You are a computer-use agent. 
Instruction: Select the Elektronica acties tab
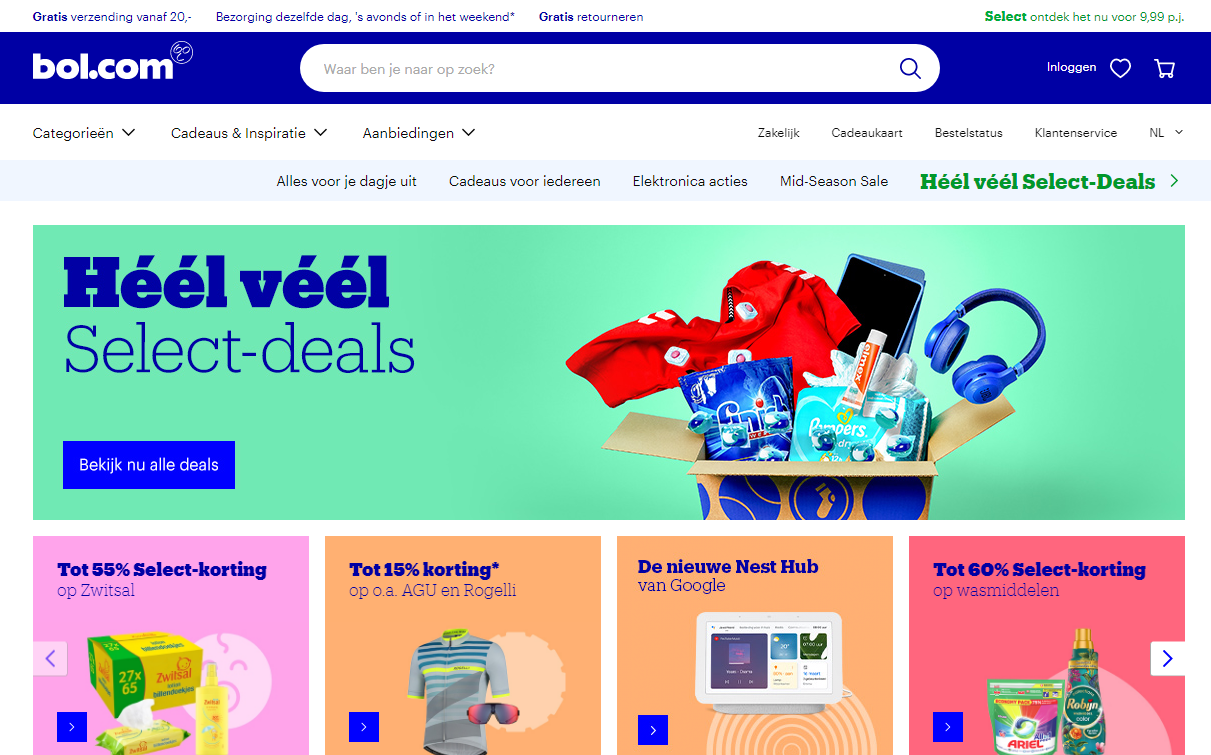[x=690, y=181]
